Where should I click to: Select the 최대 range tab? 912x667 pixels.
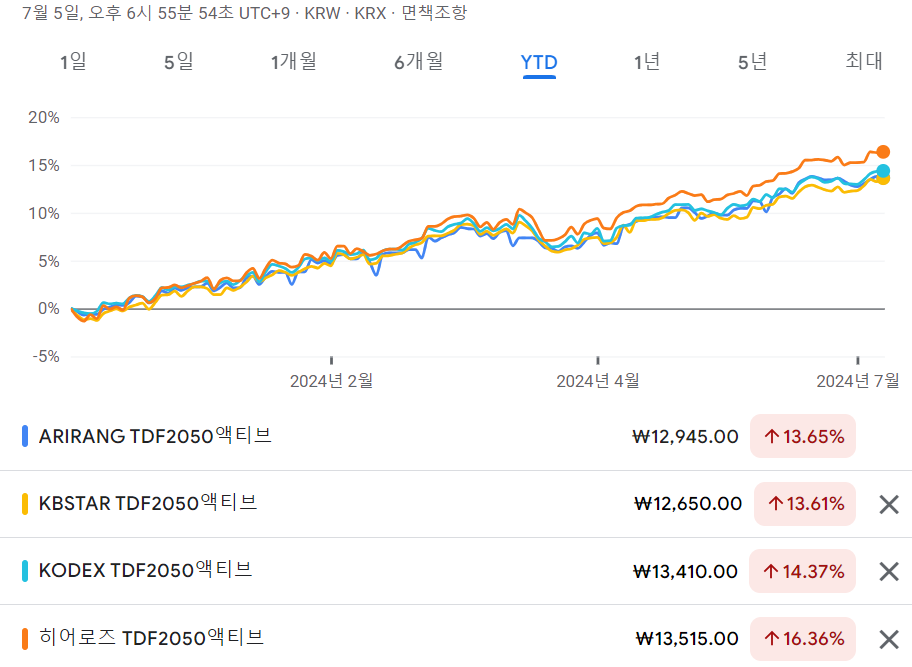[x=864, y=60]
